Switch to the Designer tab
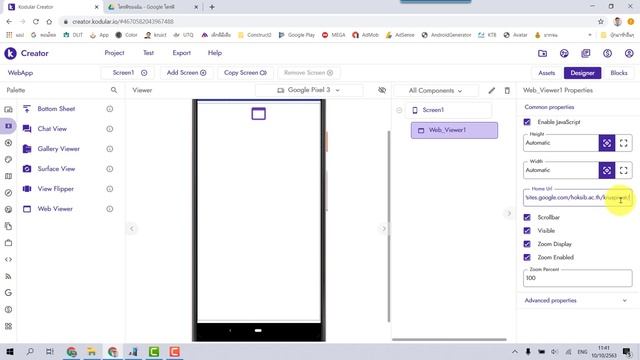 pyautogui.click(x=582, y=73)
